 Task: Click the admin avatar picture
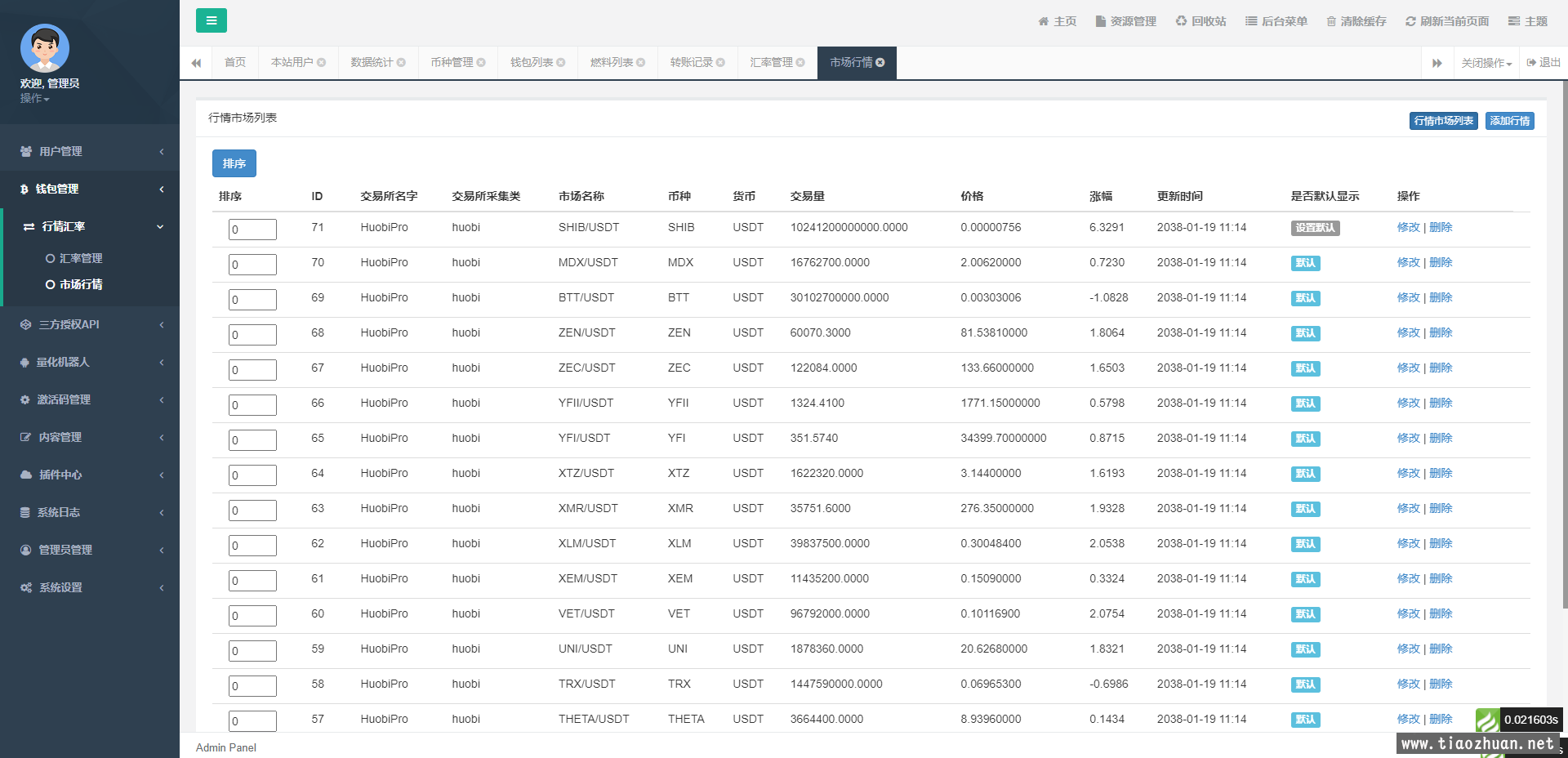click(45, 48)
